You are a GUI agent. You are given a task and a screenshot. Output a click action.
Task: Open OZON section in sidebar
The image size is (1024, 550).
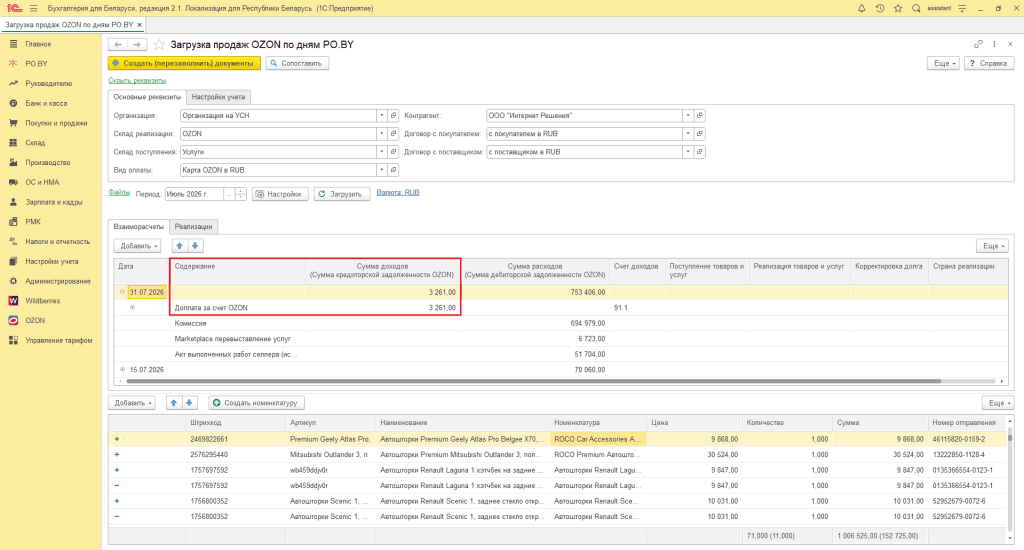(35, 320)
